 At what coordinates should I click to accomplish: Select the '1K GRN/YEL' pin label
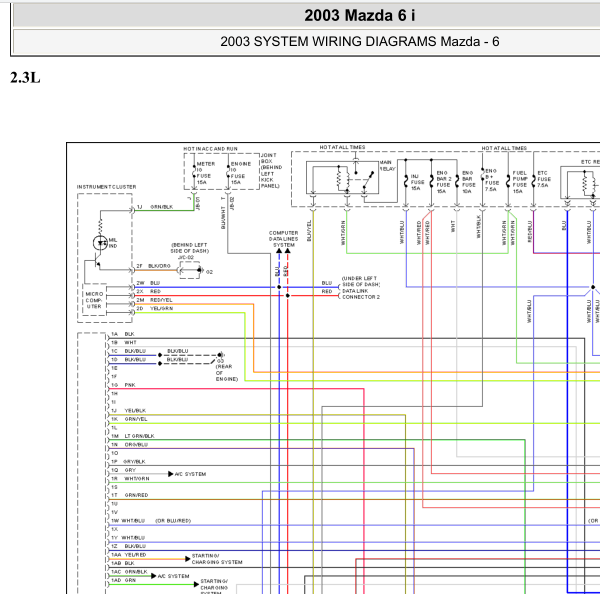[x=129, y=419]
